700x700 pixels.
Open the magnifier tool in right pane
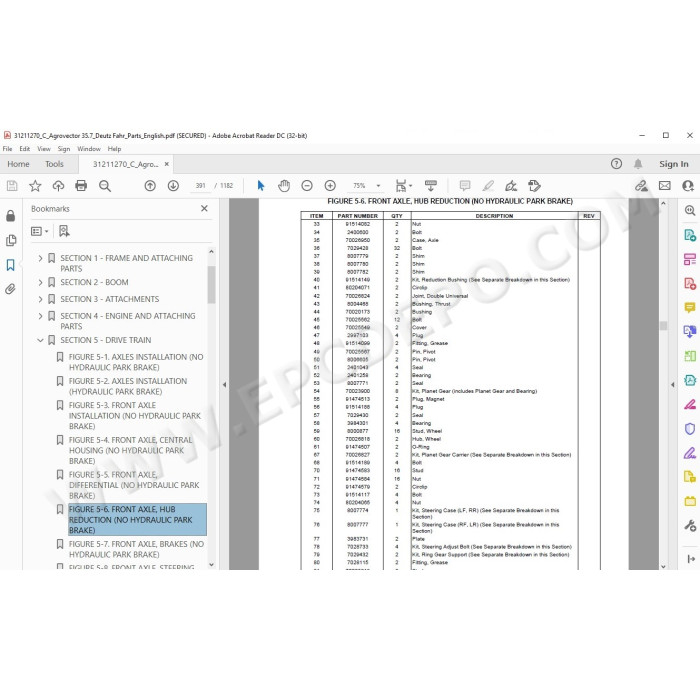[690, 210]
